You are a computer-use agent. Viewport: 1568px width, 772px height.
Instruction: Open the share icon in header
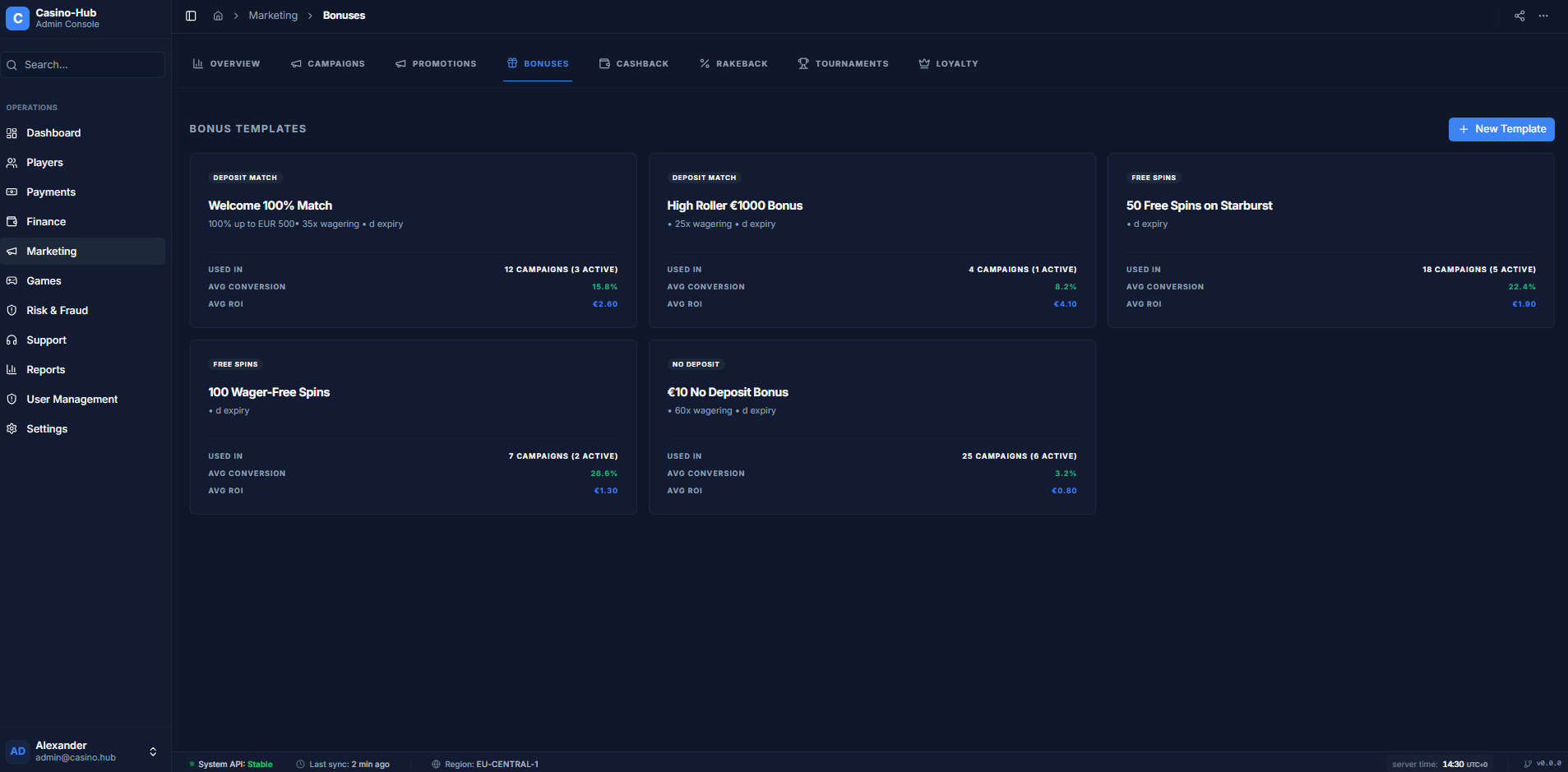pyautogui.click(x=1519, y=16)
